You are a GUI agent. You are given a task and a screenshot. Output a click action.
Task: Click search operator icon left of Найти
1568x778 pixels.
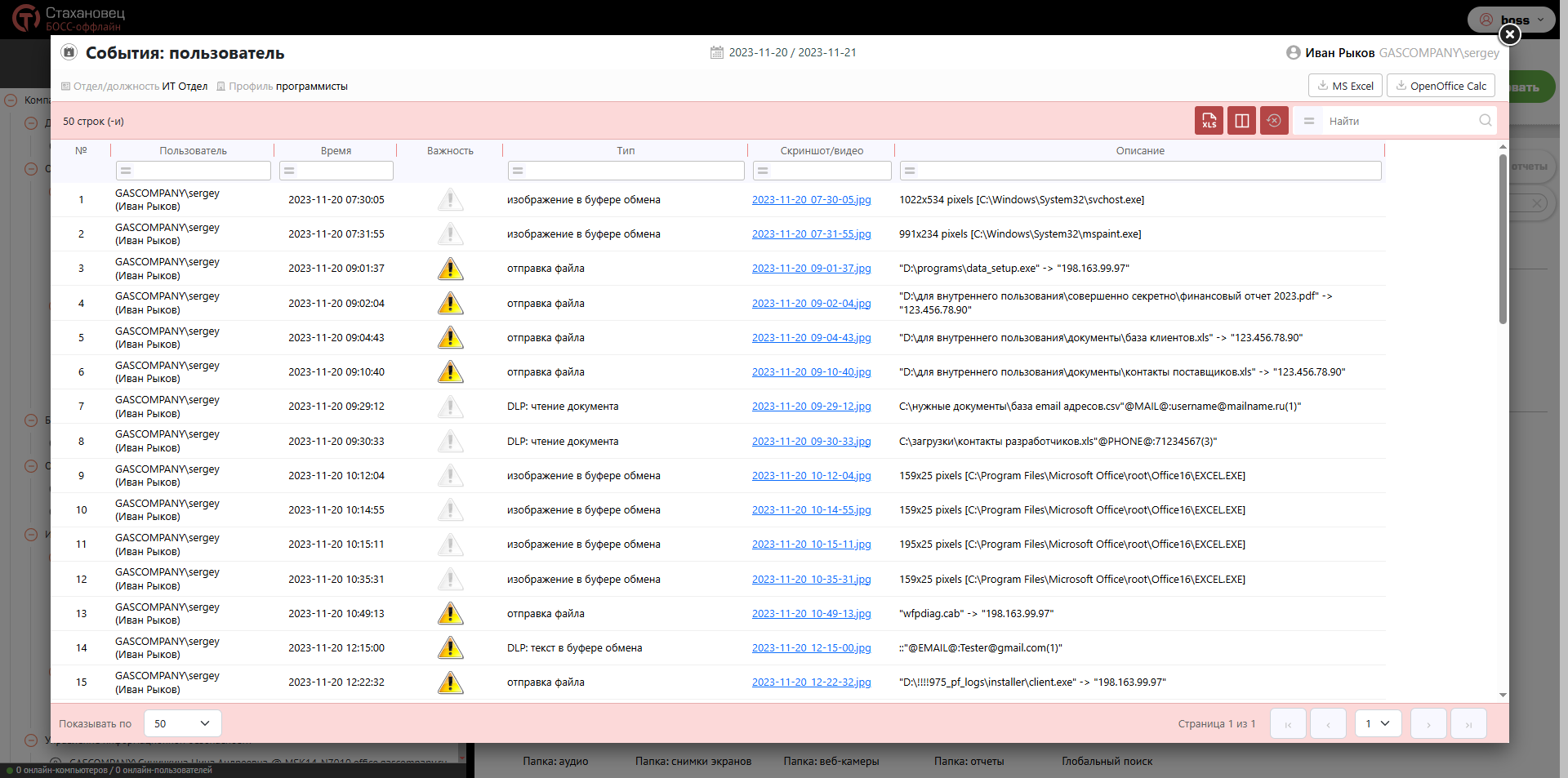[1309, 121]
